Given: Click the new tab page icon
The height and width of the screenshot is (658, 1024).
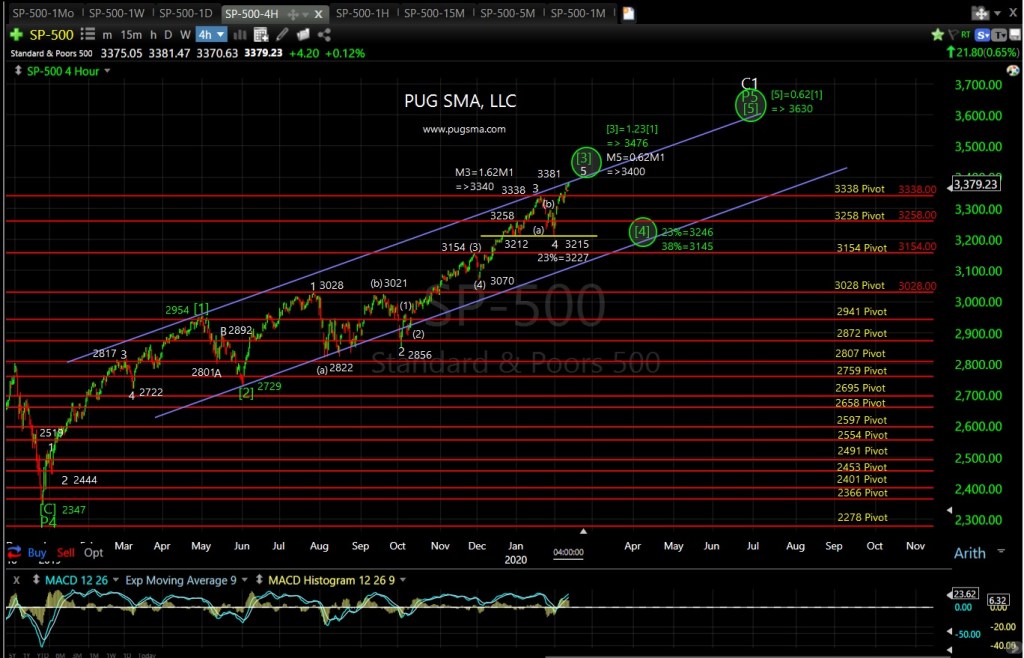Looking at the screenshot, I should (628, 13).
